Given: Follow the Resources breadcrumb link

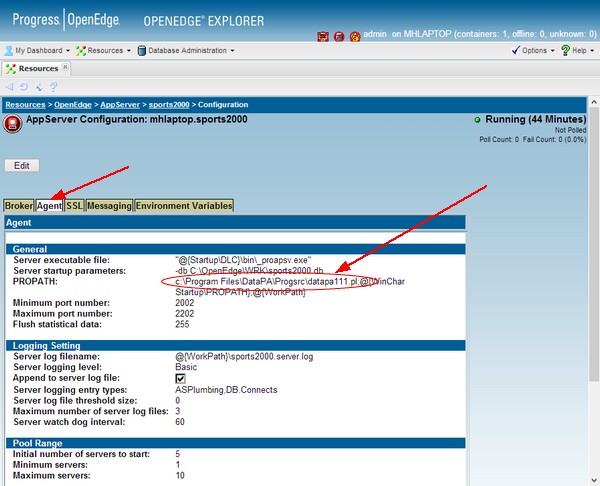Looking at the screenshot, I should 25,105.
